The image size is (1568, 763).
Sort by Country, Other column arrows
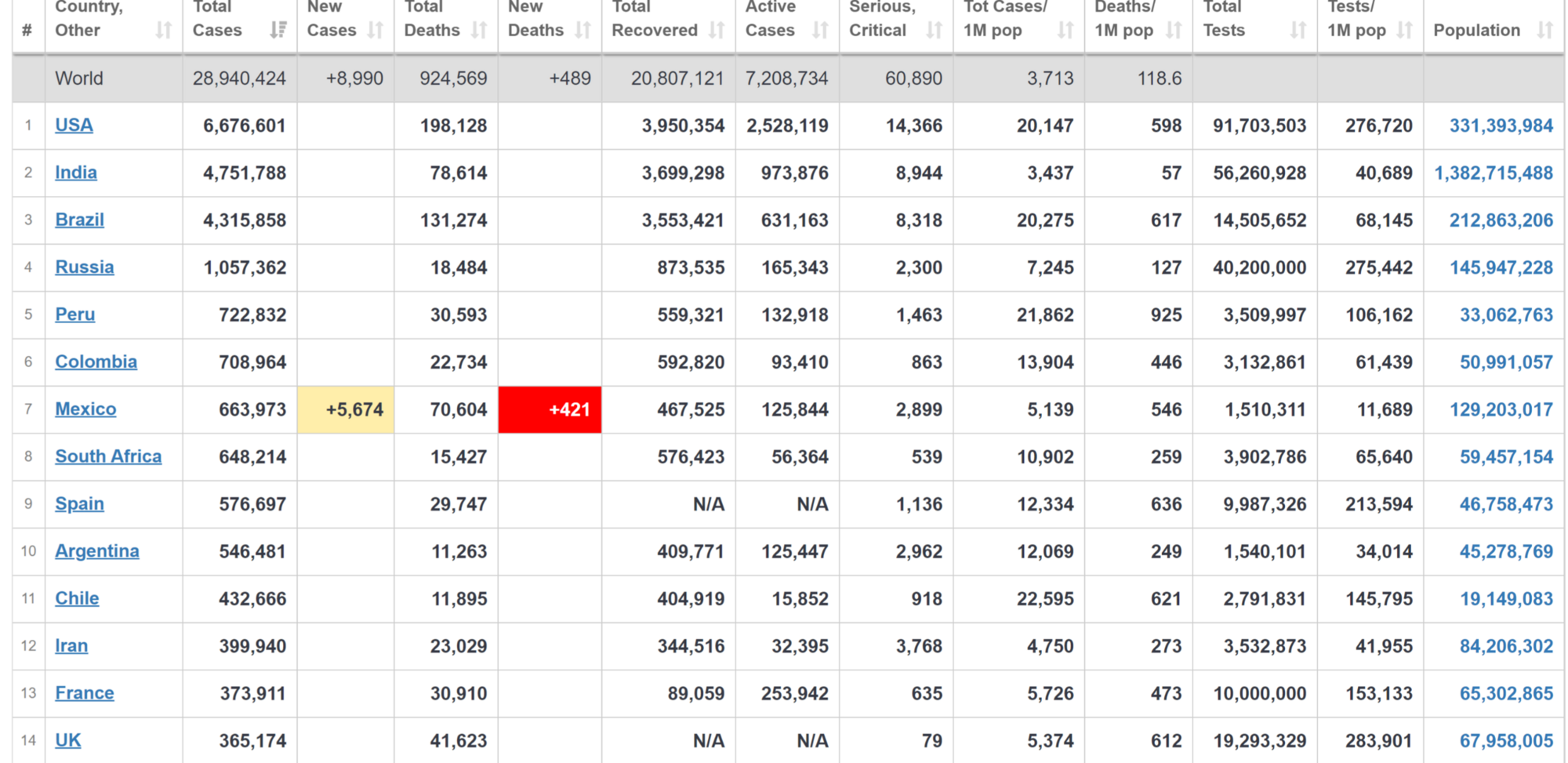(163, 31)
